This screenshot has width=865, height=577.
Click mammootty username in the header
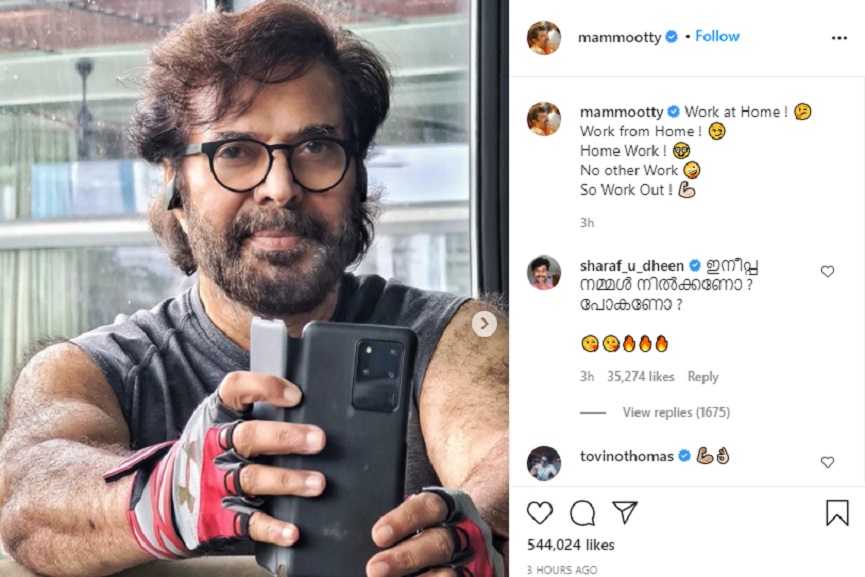[x=619, y=37]
